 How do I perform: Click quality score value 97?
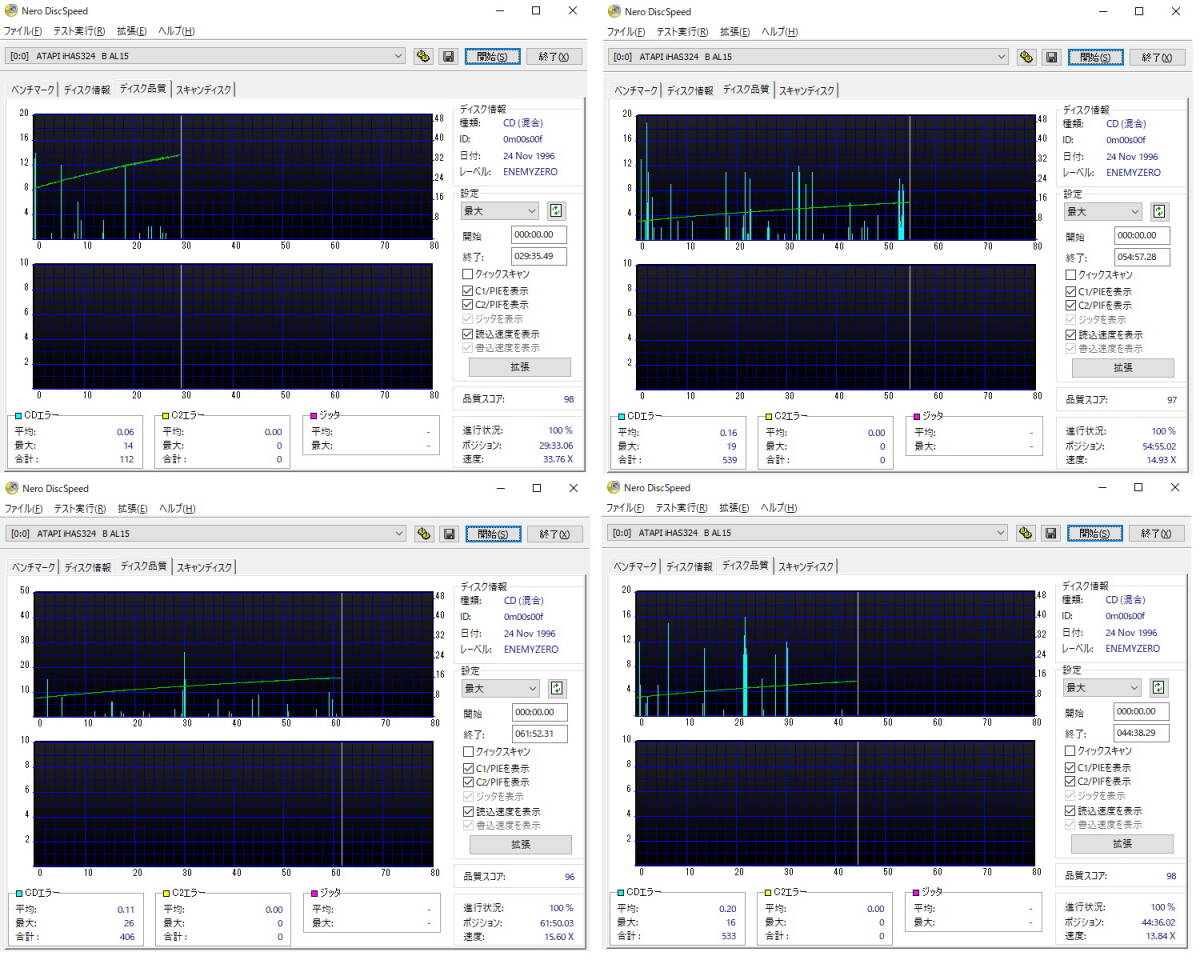point(1172,400)
